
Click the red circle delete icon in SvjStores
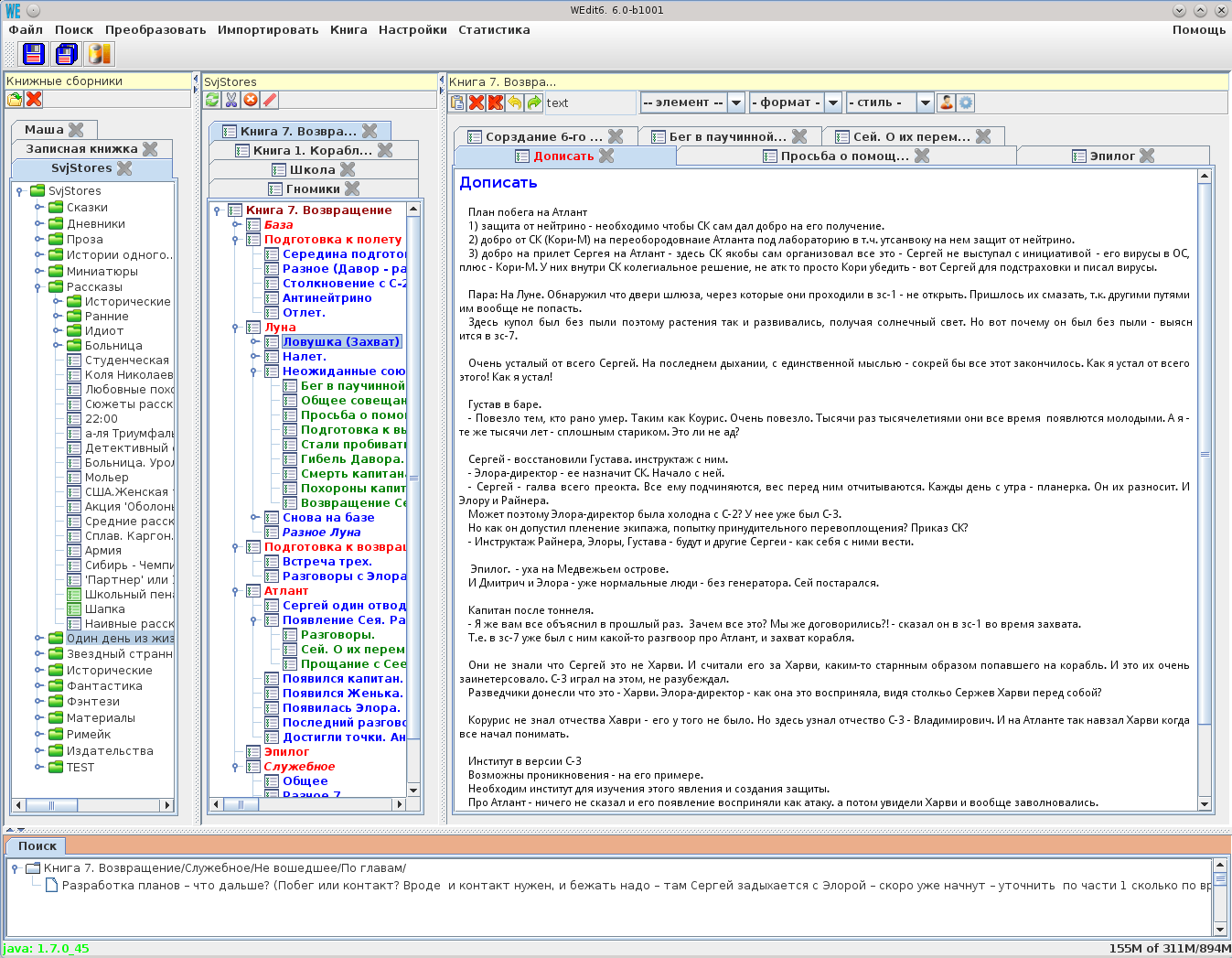tap(251, 100)
